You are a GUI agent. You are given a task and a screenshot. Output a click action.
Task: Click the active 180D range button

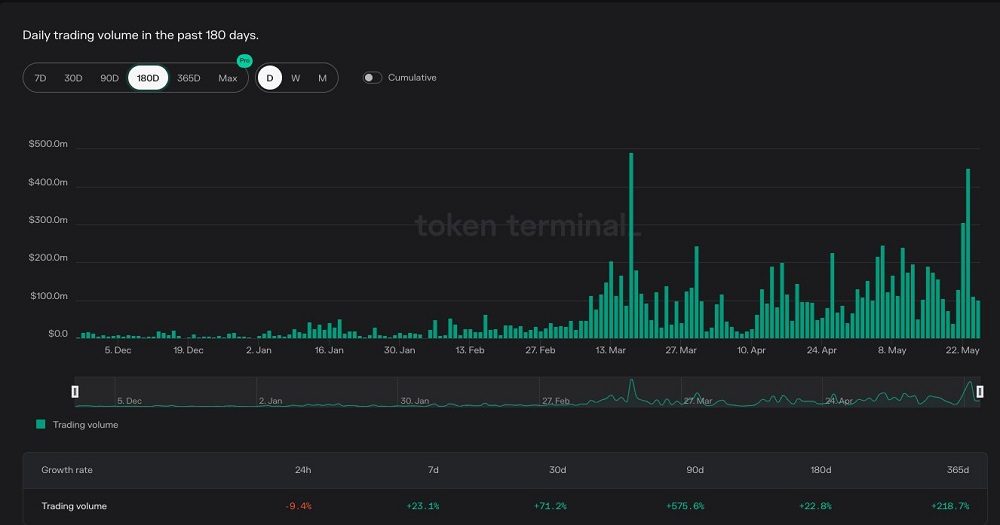click(x=148, y=78)
